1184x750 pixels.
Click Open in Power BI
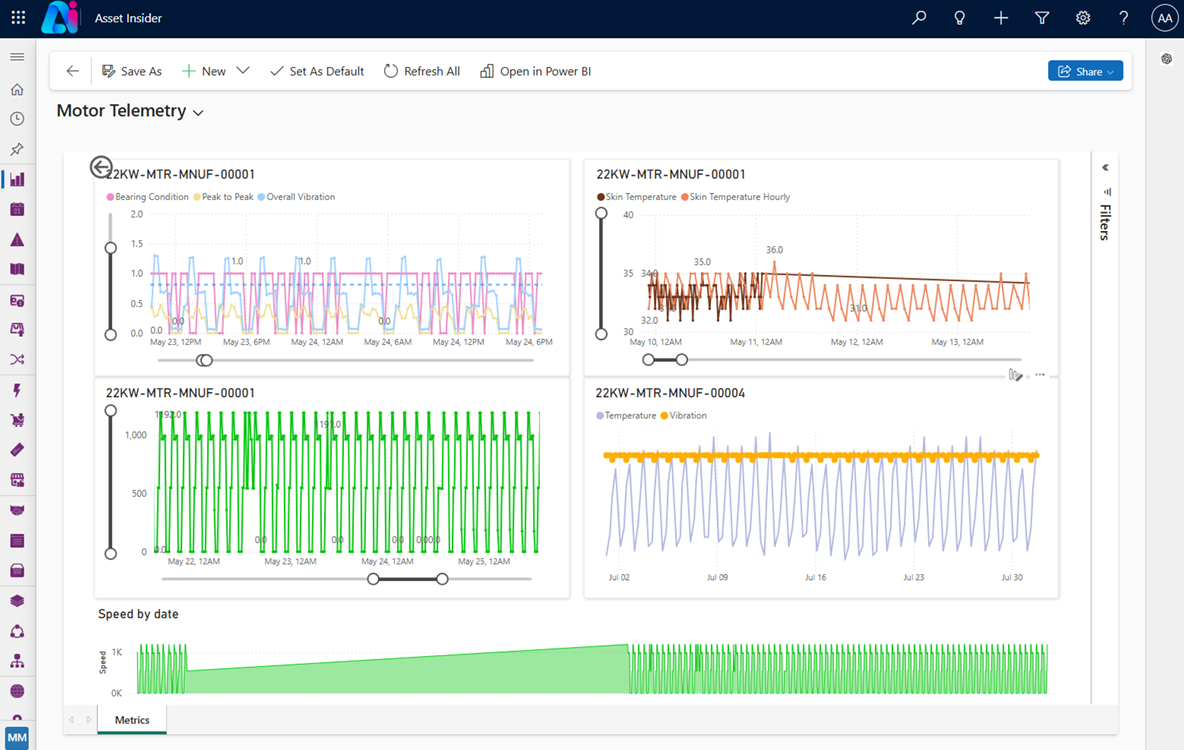pyautogui.click(x=536, y=71)
